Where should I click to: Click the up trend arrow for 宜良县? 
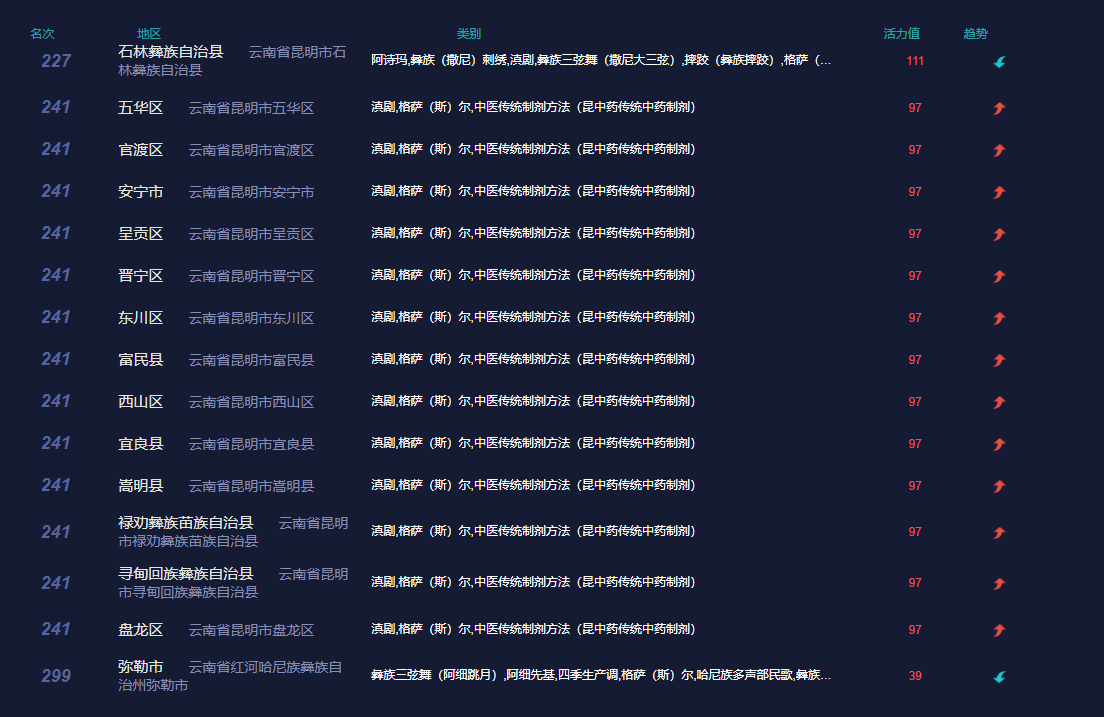tap(999, 444)
